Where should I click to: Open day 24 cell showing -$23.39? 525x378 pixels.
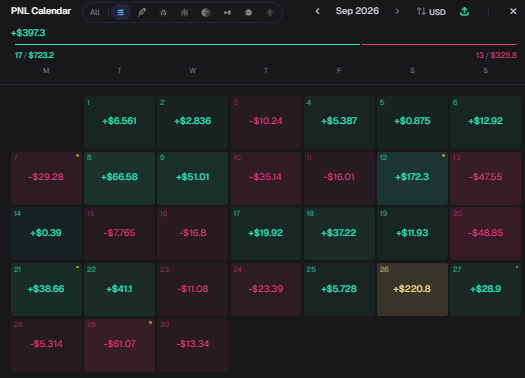pyautogui.click(x=266, y=289)
